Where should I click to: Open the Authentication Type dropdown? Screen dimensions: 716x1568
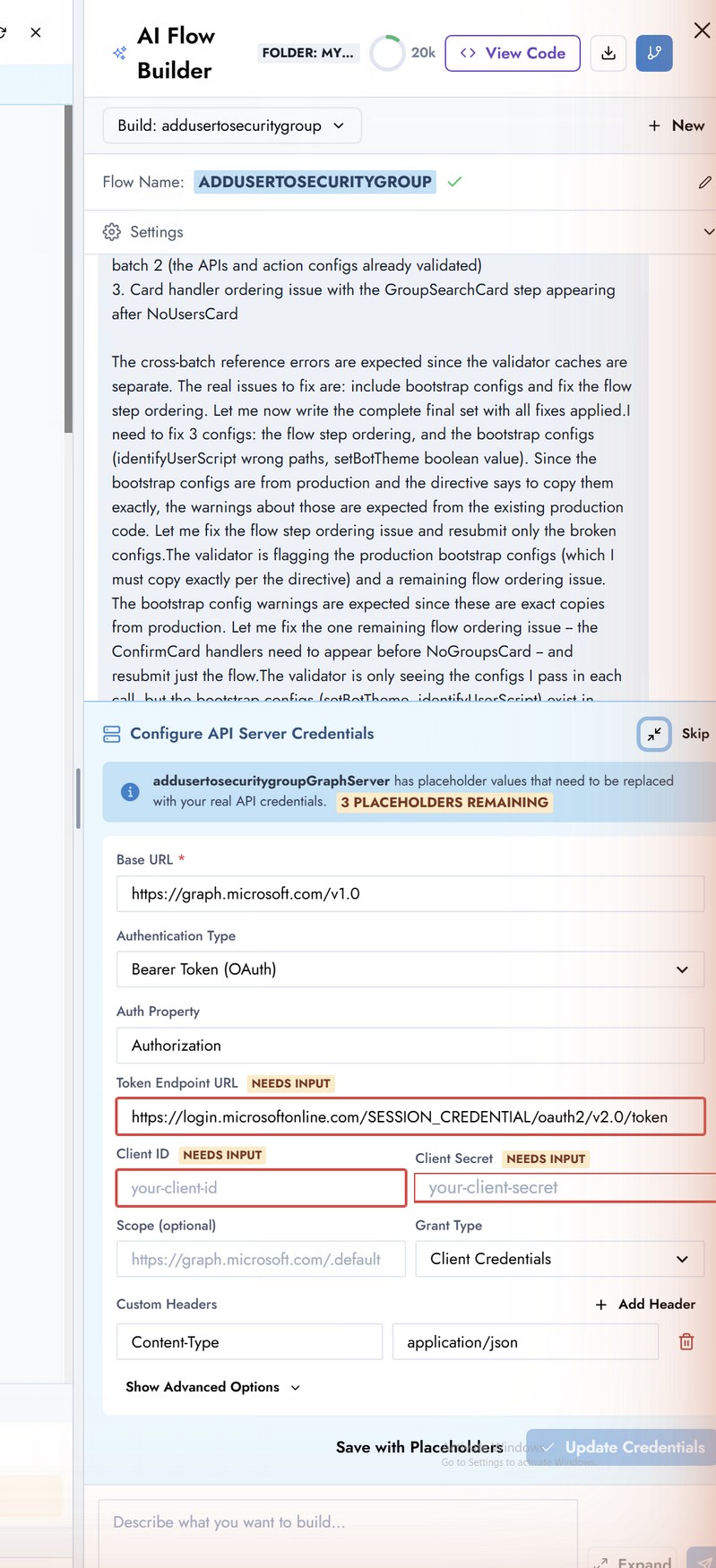(410, 969)
